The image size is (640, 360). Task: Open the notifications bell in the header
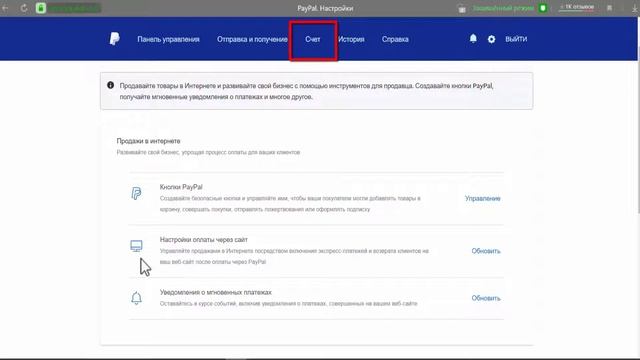(x=473, y=38)
